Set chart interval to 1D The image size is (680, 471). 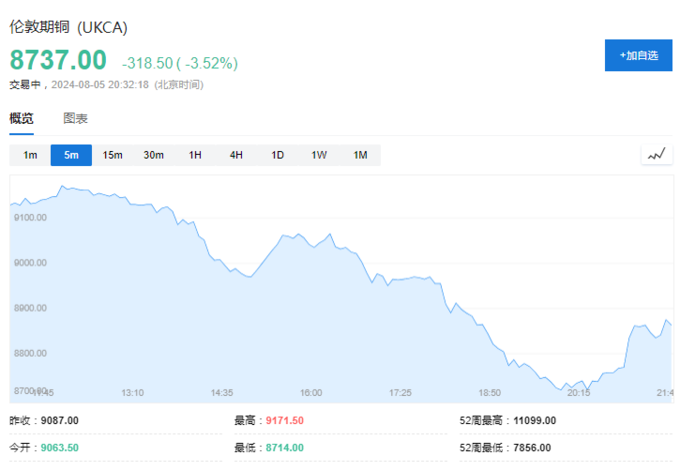[277, 155]
